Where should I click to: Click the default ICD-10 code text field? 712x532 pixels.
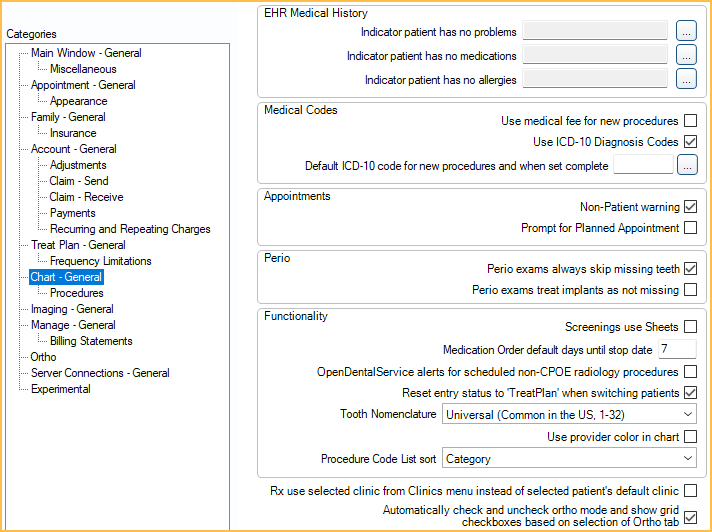[x=643, y=165]
